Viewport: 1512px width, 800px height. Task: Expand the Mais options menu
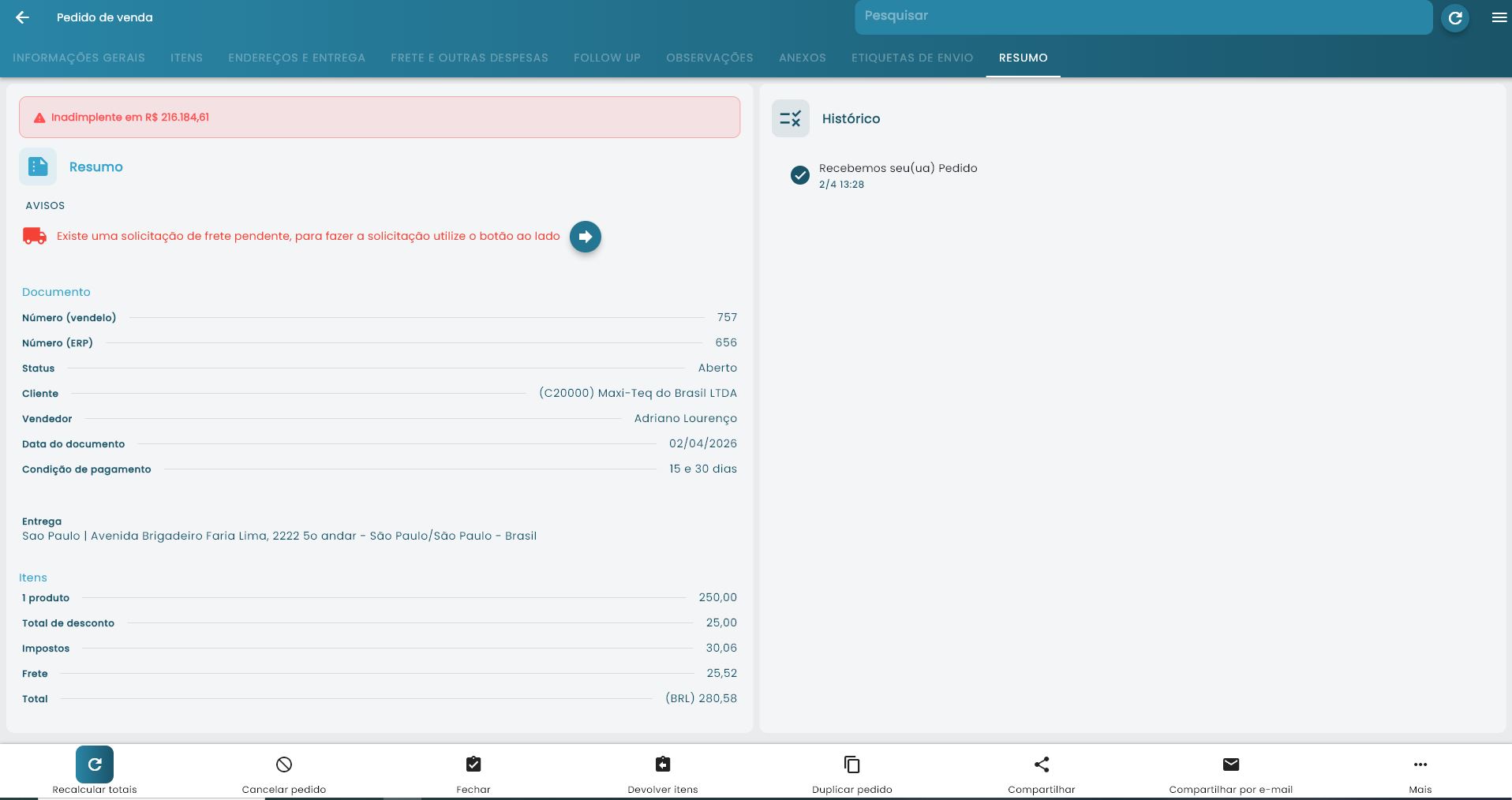click(x=1420, y=764)
